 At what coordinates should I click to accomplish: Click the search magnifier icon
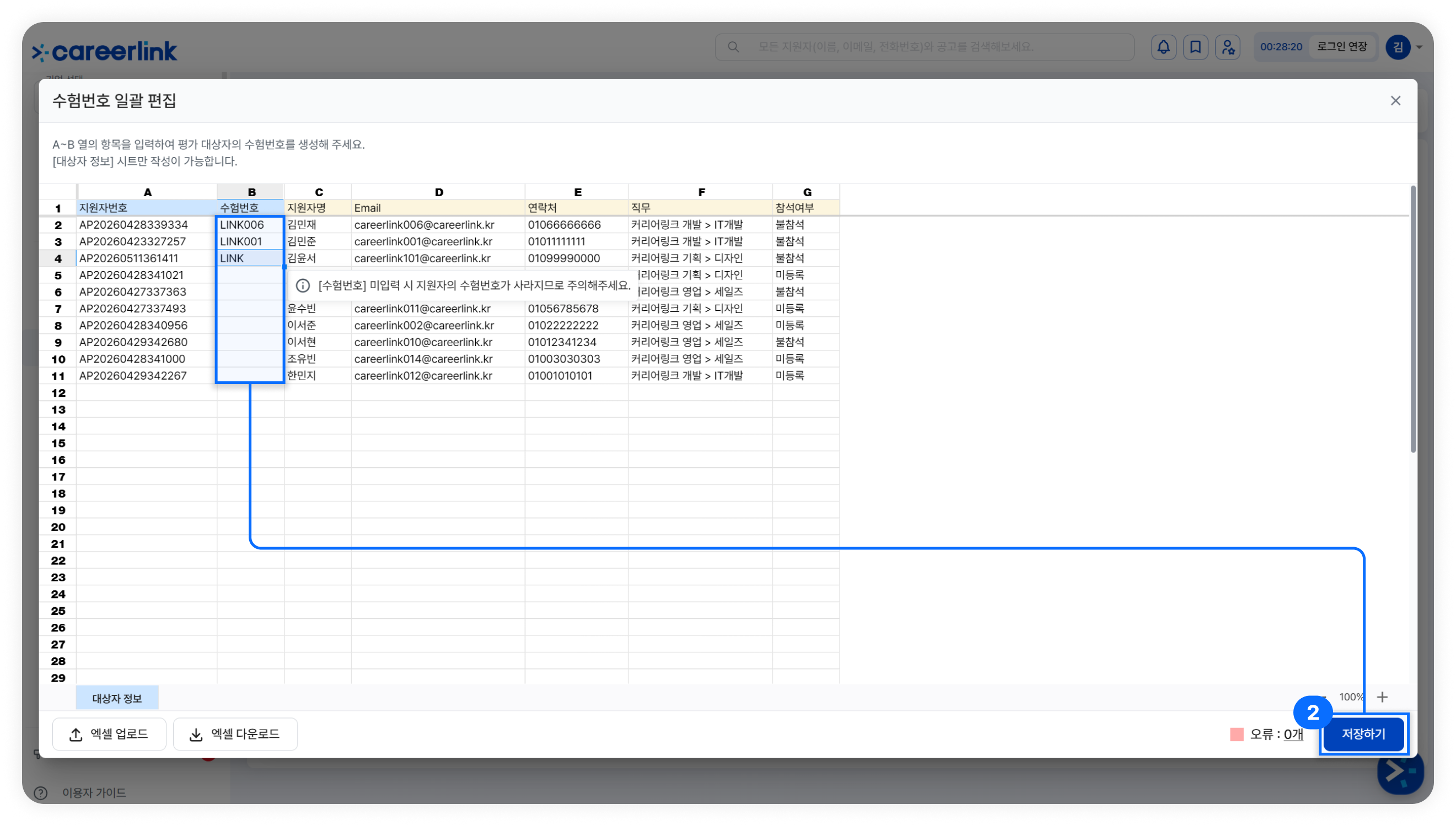point(733,47)
